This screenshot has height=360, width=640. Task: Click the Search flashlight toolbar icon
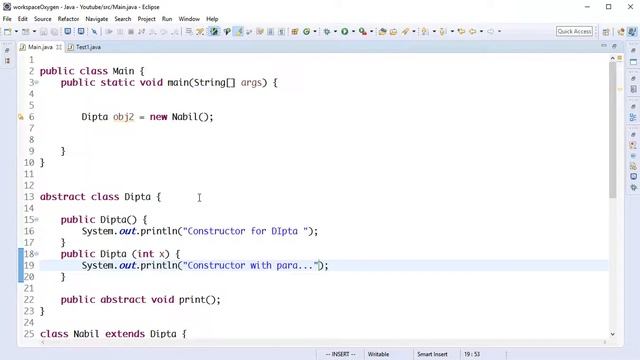click(x=405, y=31)
